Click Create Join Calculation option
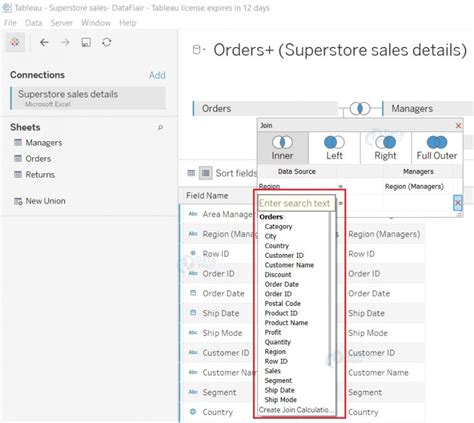474x423 pixels. coord(296,410)
